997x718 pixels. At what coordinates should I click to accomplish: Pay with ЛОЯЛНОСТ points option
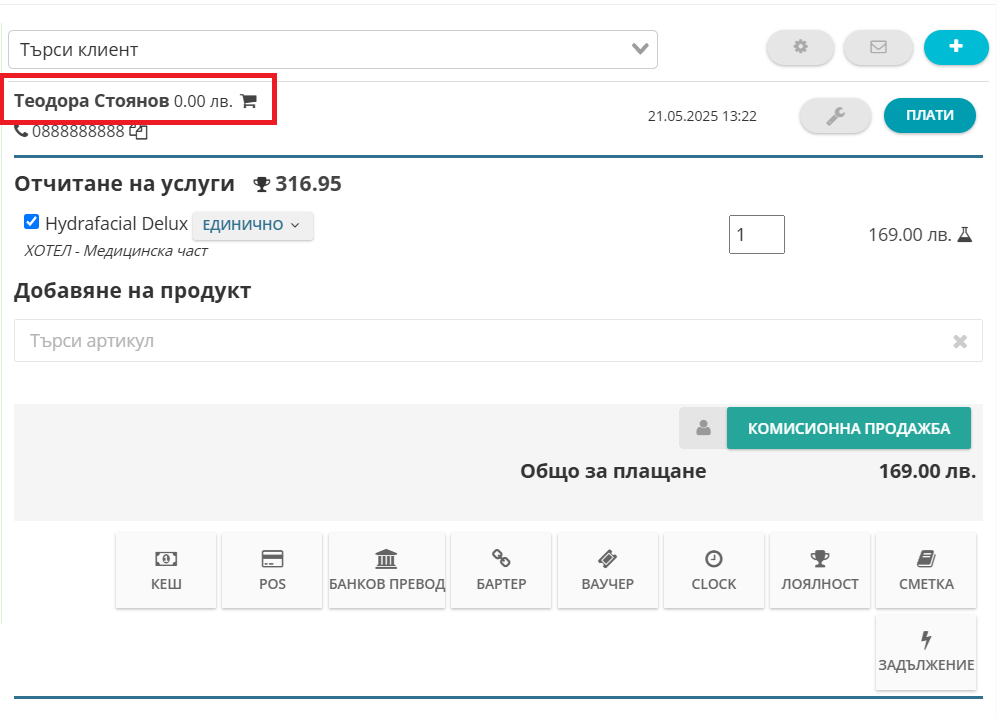click(x=820, y=570)
